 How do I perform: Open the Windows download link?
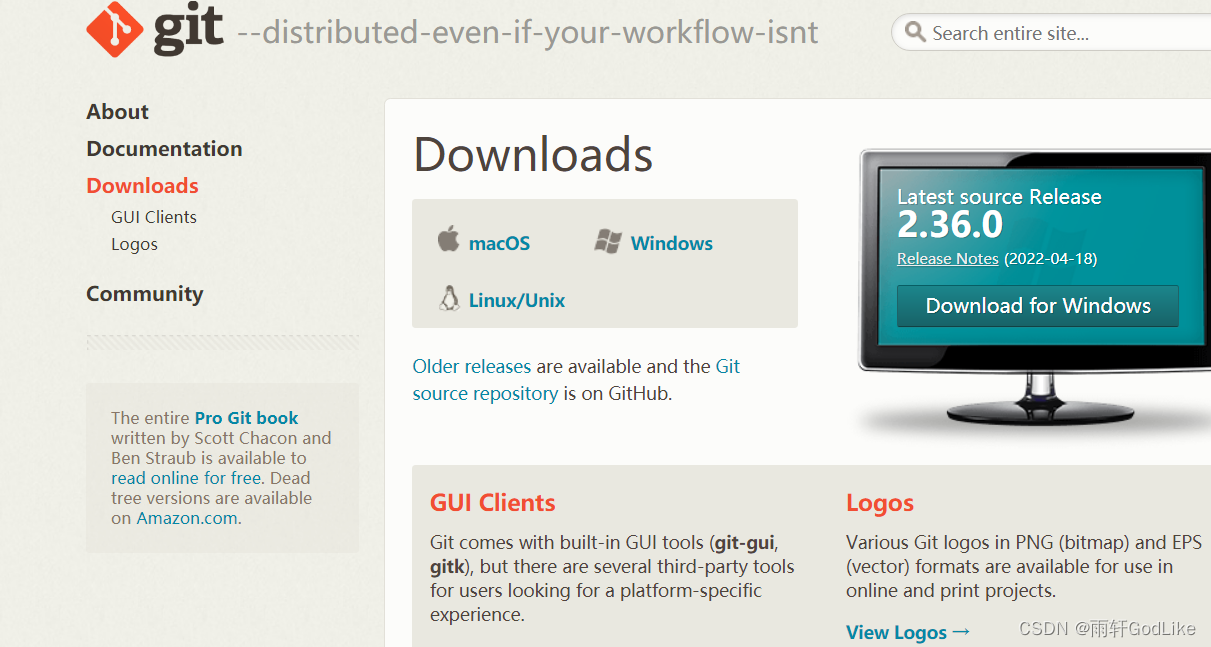point(672,243)
